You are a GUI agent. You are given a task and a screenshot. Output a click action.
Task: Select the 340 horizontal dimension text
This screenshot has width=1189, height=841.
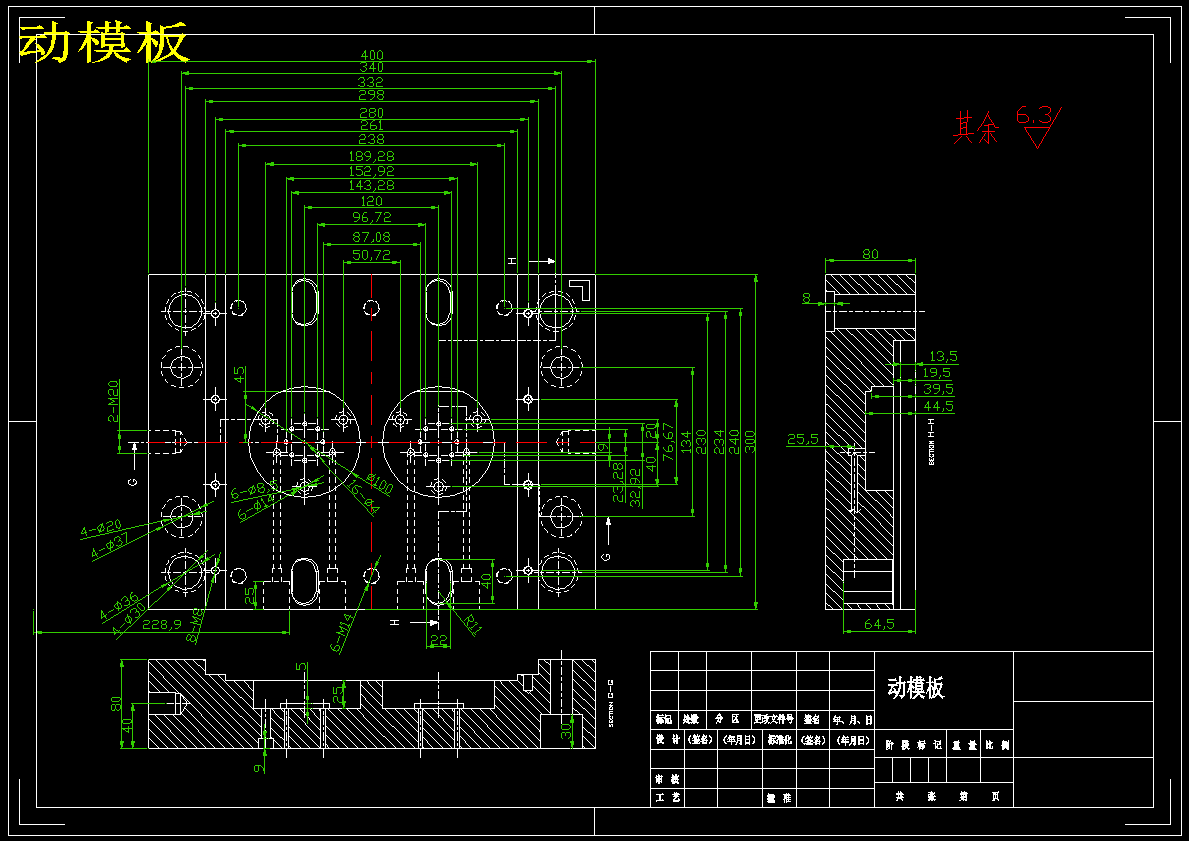pos(372,67)
